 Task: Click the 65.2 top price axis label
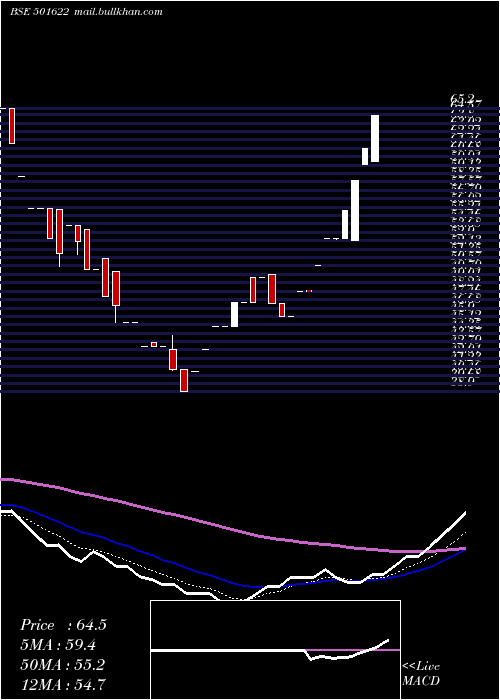tap(462, 100)
